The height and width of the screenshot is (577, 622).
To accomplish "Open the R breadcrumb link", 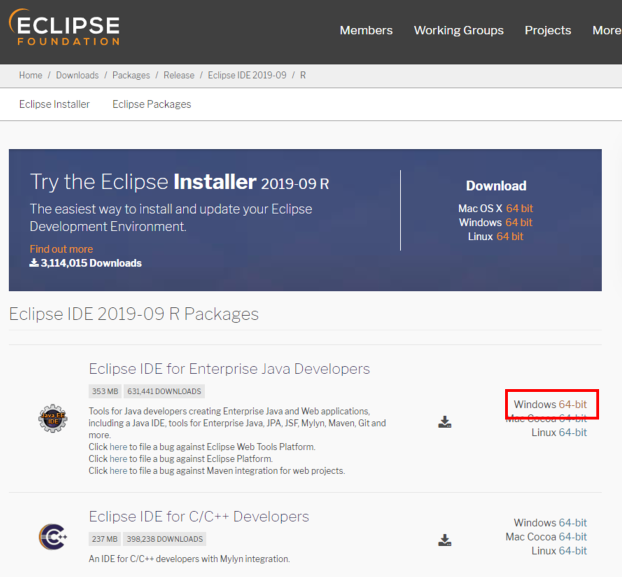I will [303, 75].
